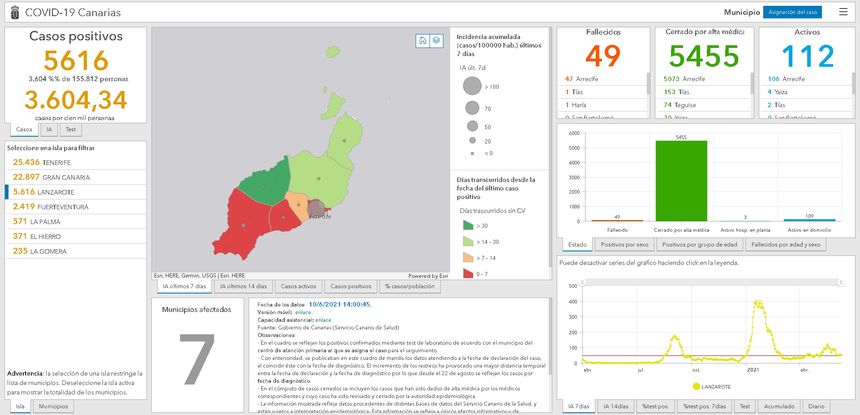Open the Test tab under Casos positivos
Screen dimensions: 860x415
click(70, 129)
